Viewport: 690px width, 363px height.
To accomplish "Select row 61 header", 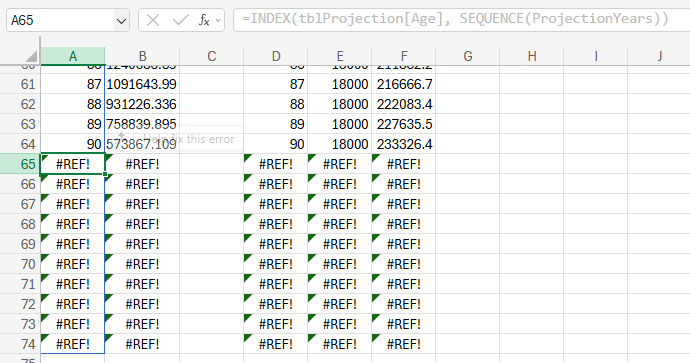I will coord(20,84).
